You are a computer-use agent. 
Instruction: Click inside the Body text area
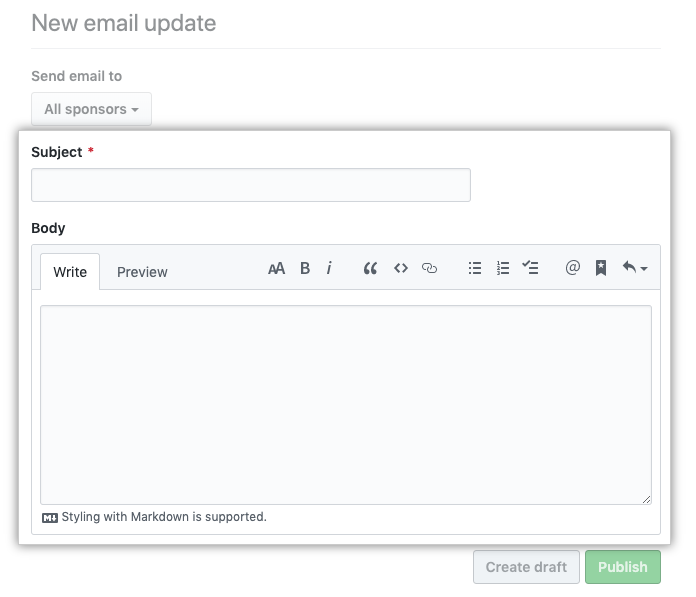(346, 404)
